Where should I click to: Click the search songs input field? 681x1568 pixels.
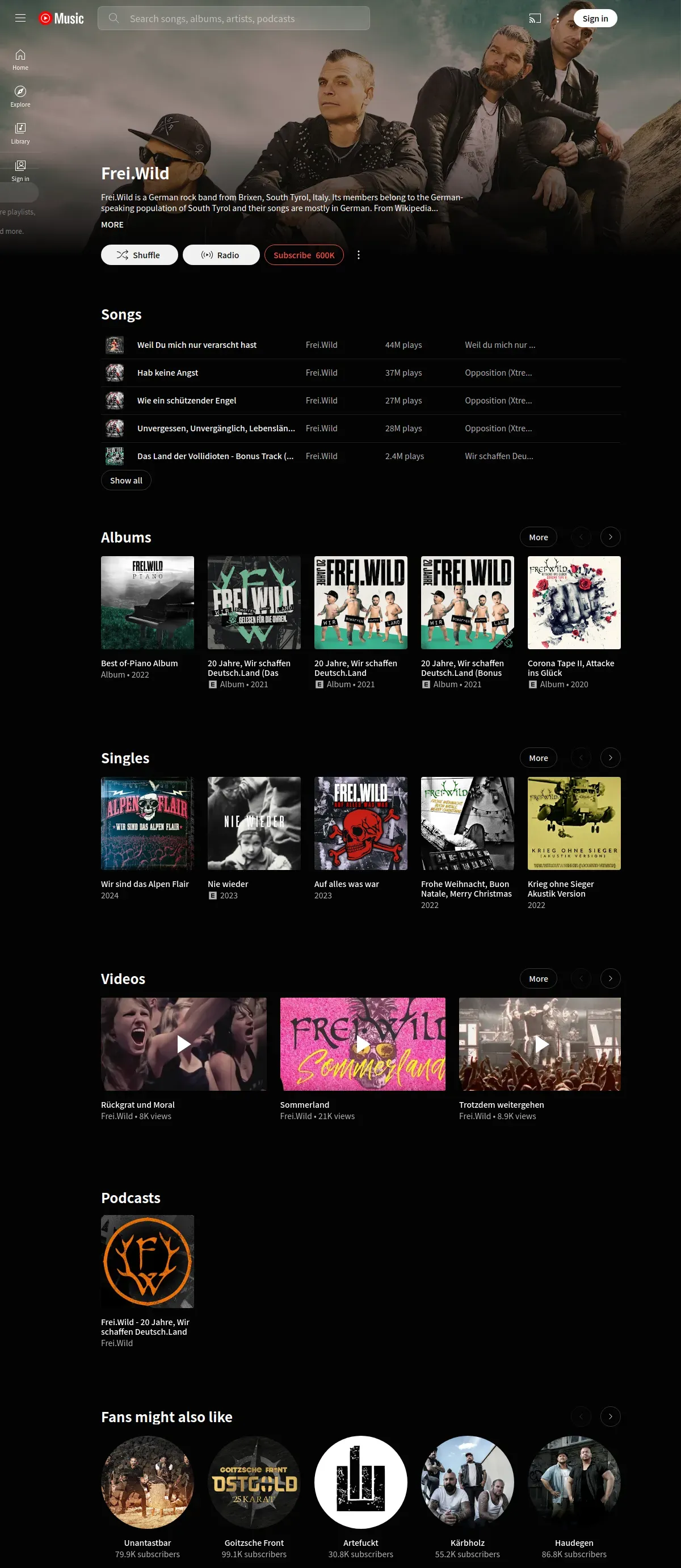click(234, 18)
